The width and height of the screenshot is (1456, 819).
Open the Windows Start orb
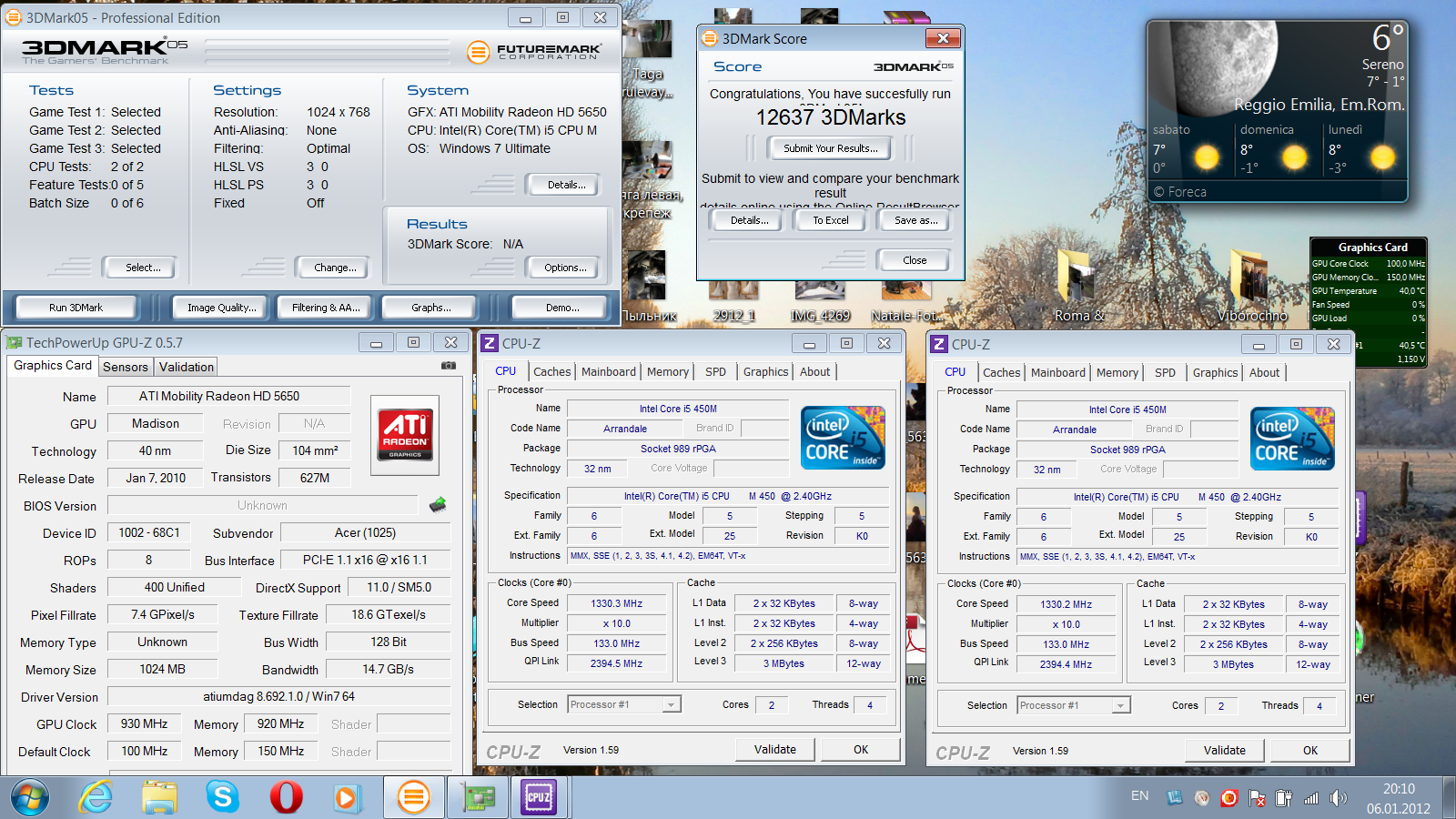click(29, 798)
